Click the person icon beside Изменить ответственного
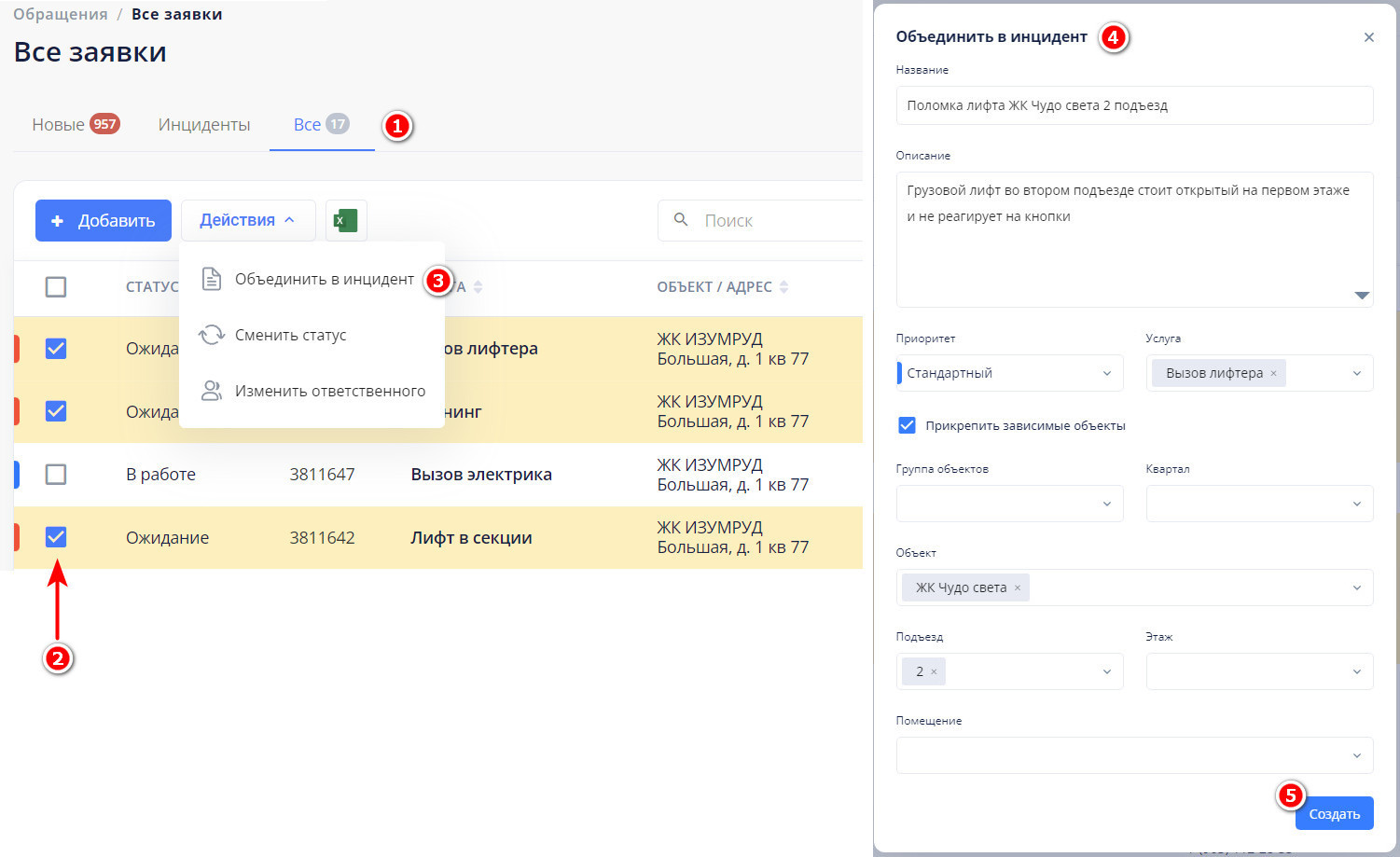 (212, 391)
